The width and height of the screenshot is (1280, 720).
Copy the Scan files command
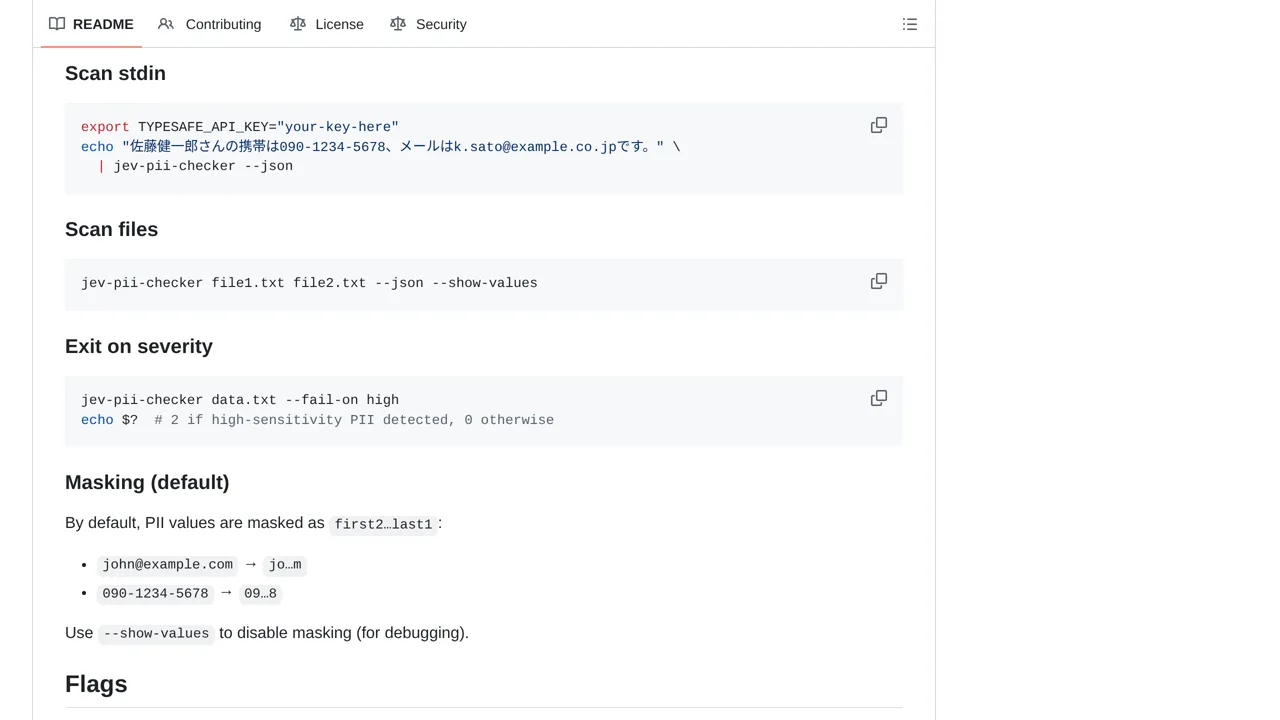[879, 281]
